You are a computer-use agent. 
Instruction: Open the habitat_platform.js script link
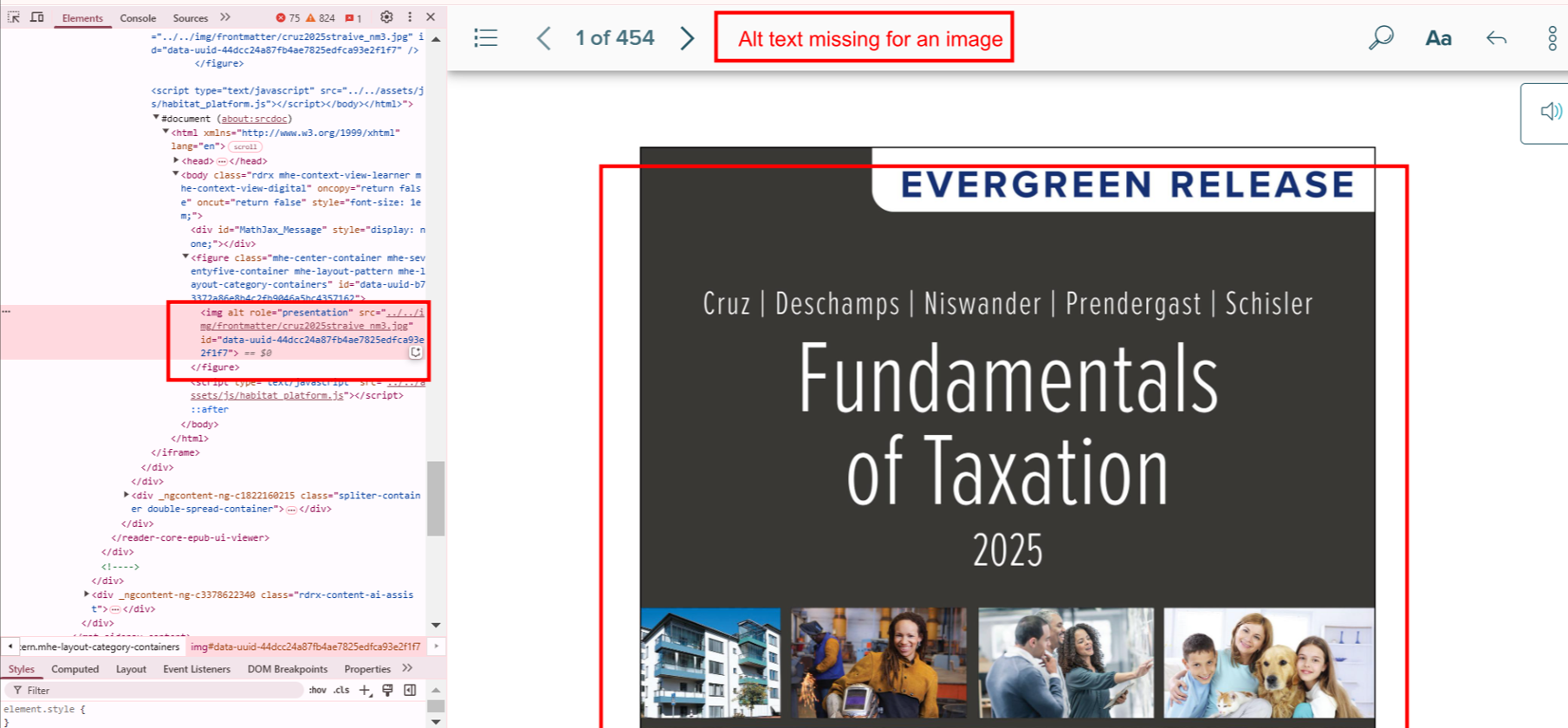(x=267, y=395)
